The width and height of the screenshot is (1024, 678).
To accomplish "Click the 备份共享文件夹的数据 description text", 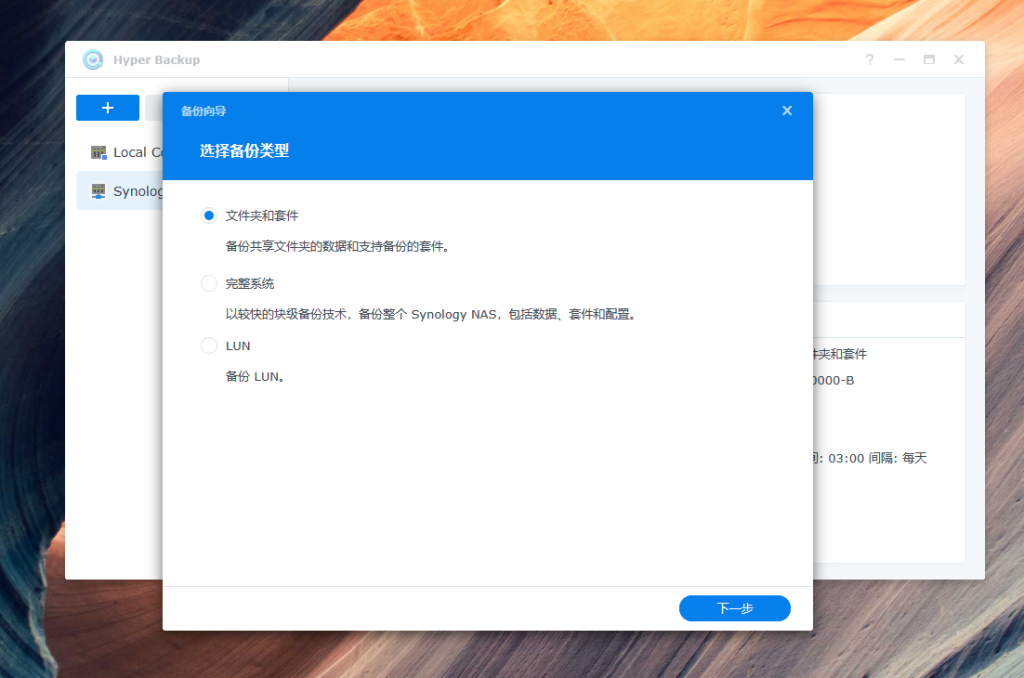I will [338, 246].
